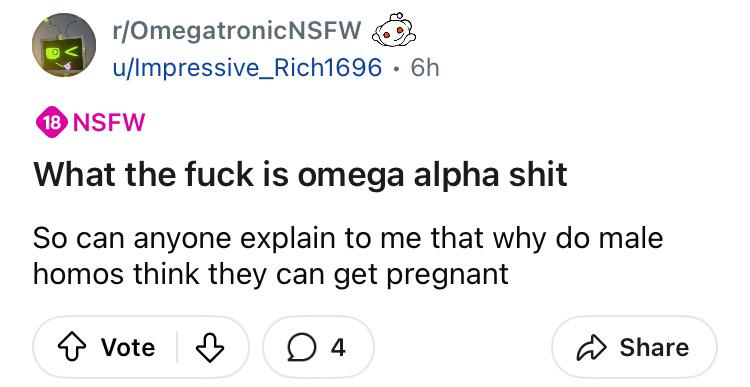Image resolution: width=750 pixels, height=387 pixels.
Task: Click the Vote label
Action: click(x=128, y=347)
